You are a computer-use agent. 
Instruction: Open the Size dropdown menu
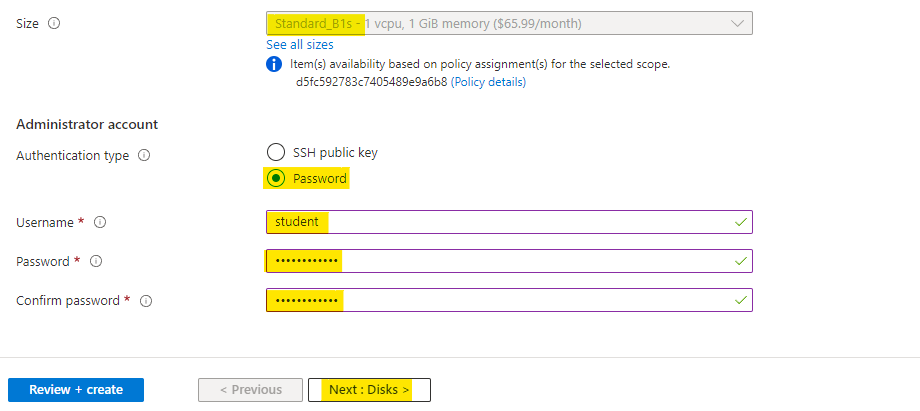point(509,23)
